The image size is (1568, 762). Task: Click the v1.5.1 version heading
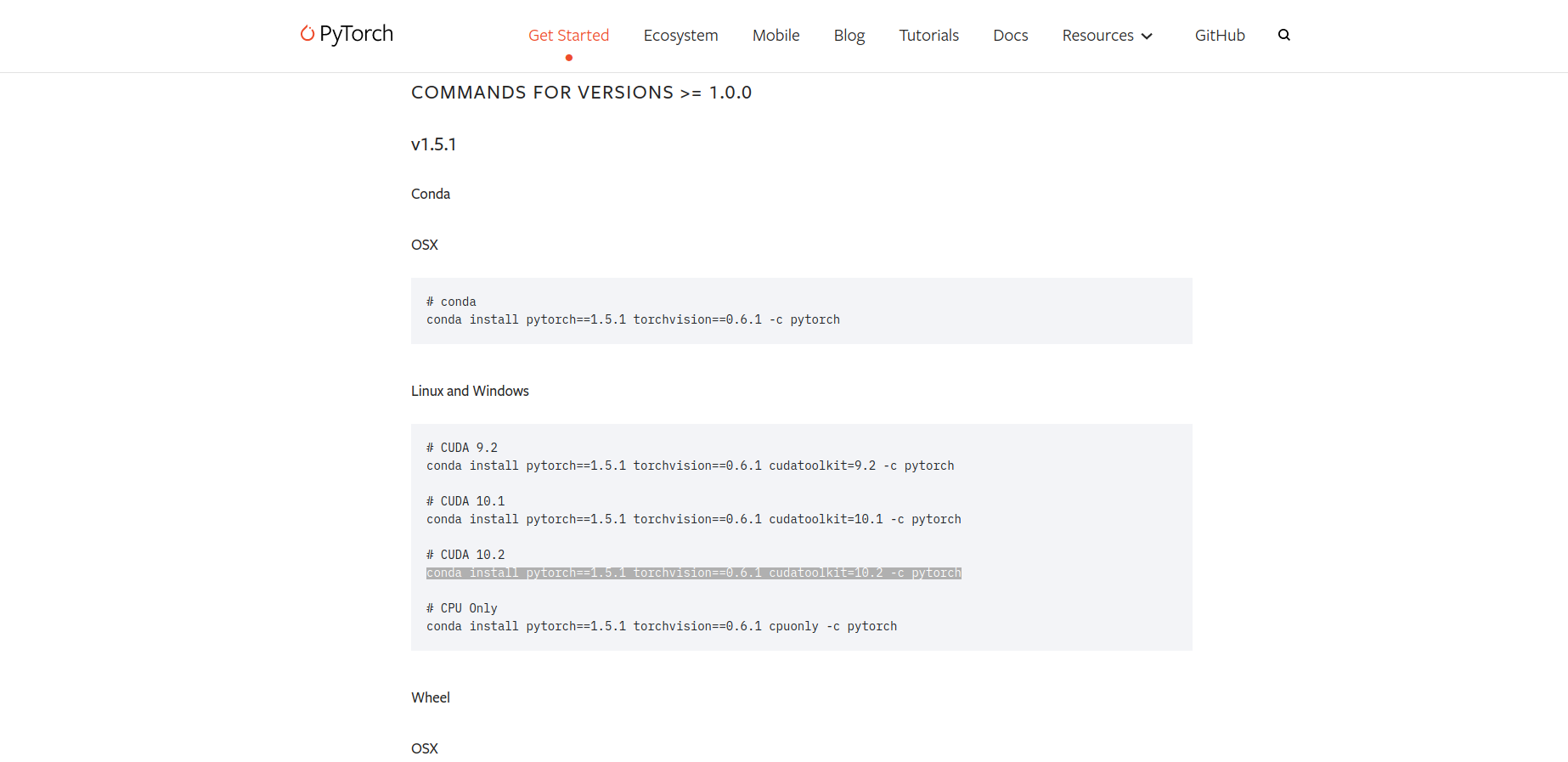(x=433, y=144)
